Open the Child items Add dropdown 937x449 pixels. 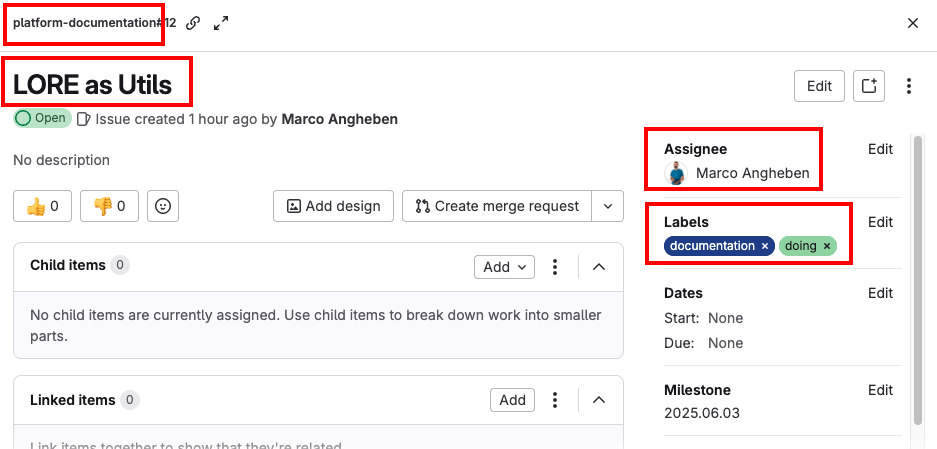pyautogui.click(x=504, y=267)
